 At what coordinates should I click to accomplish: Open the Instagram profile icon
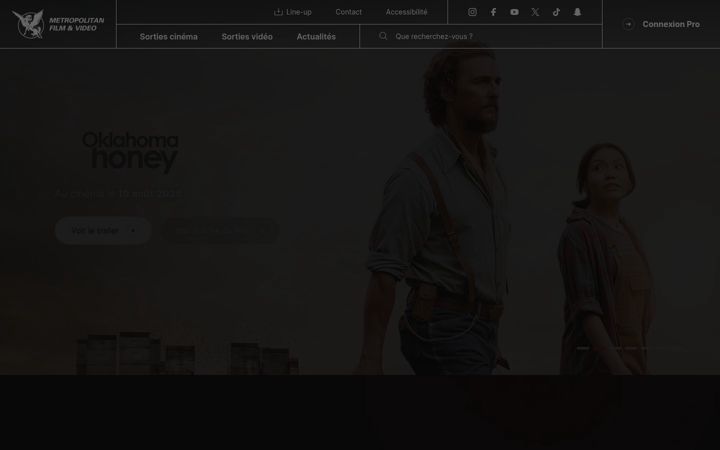[472, 12]
